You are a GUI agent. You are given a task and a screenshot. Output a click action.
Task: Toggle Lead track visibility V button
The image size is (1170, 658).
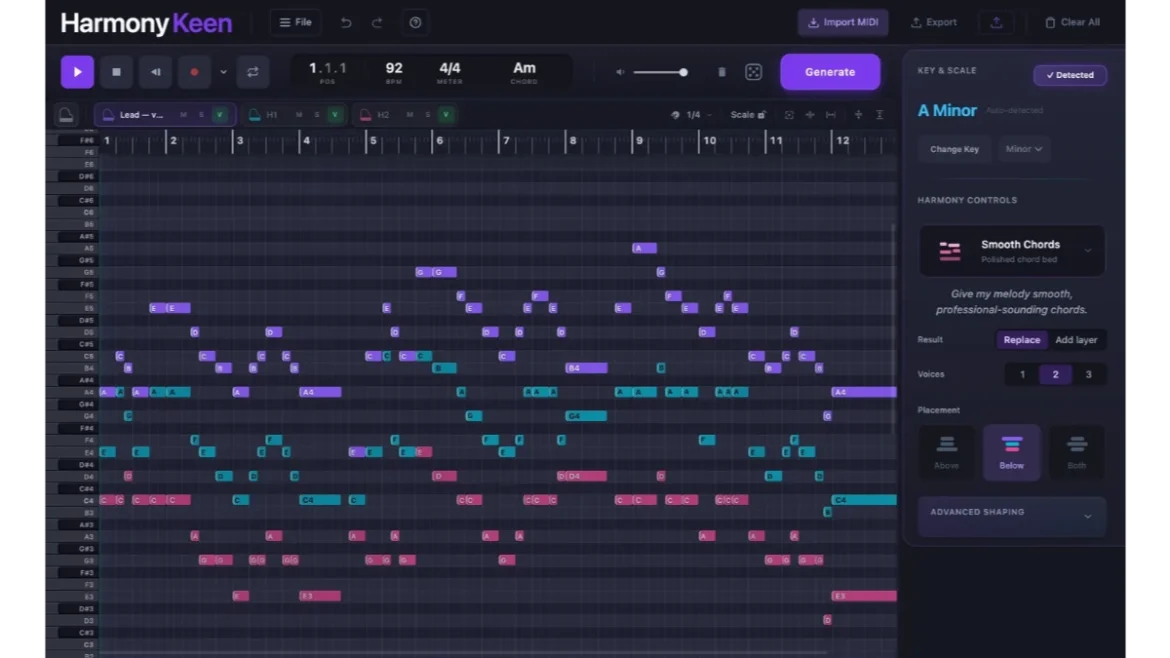(x=219, y=115)
